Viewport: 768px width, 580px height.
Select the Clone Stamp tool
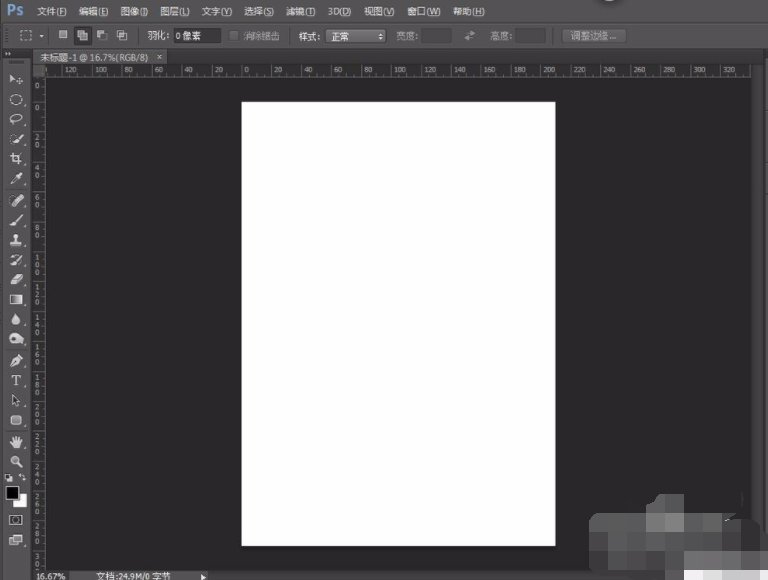click(16, 240)
